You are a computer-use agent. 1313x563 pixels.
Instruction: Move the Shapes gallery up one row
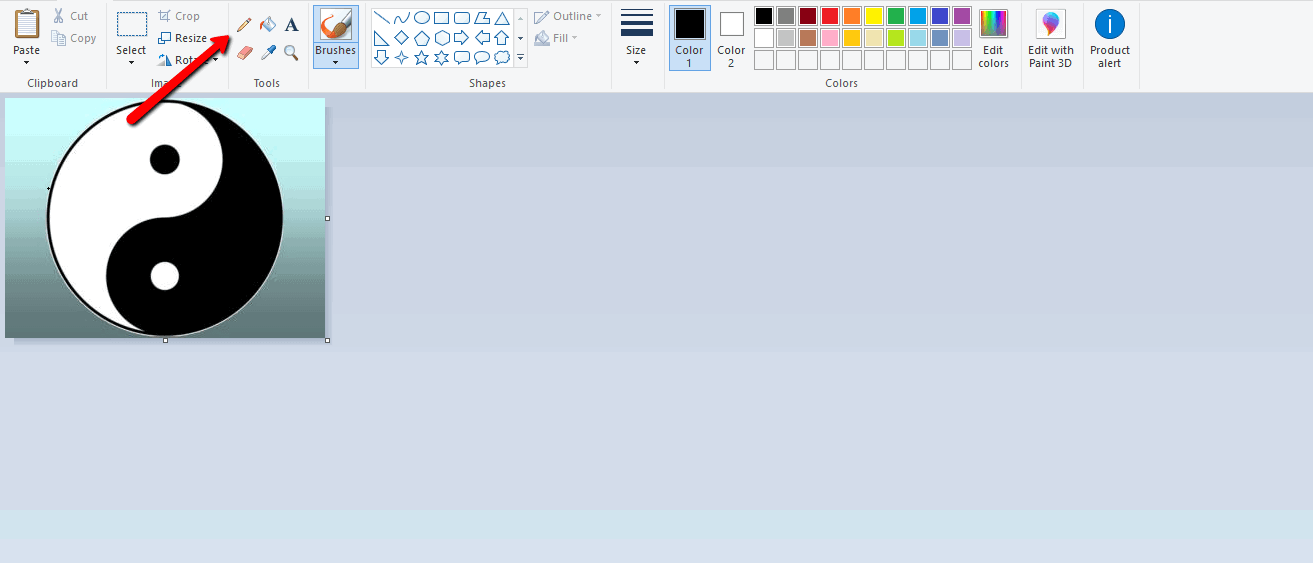[520, 18]
